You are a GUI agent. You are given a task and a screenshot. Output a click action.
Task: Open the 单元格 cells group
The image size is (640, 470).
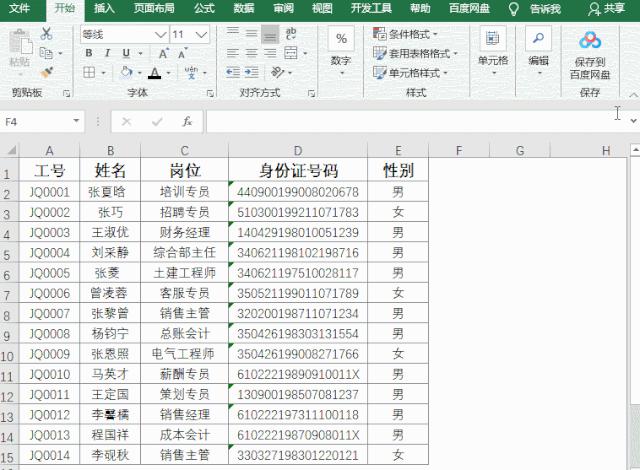pos(493,51)
